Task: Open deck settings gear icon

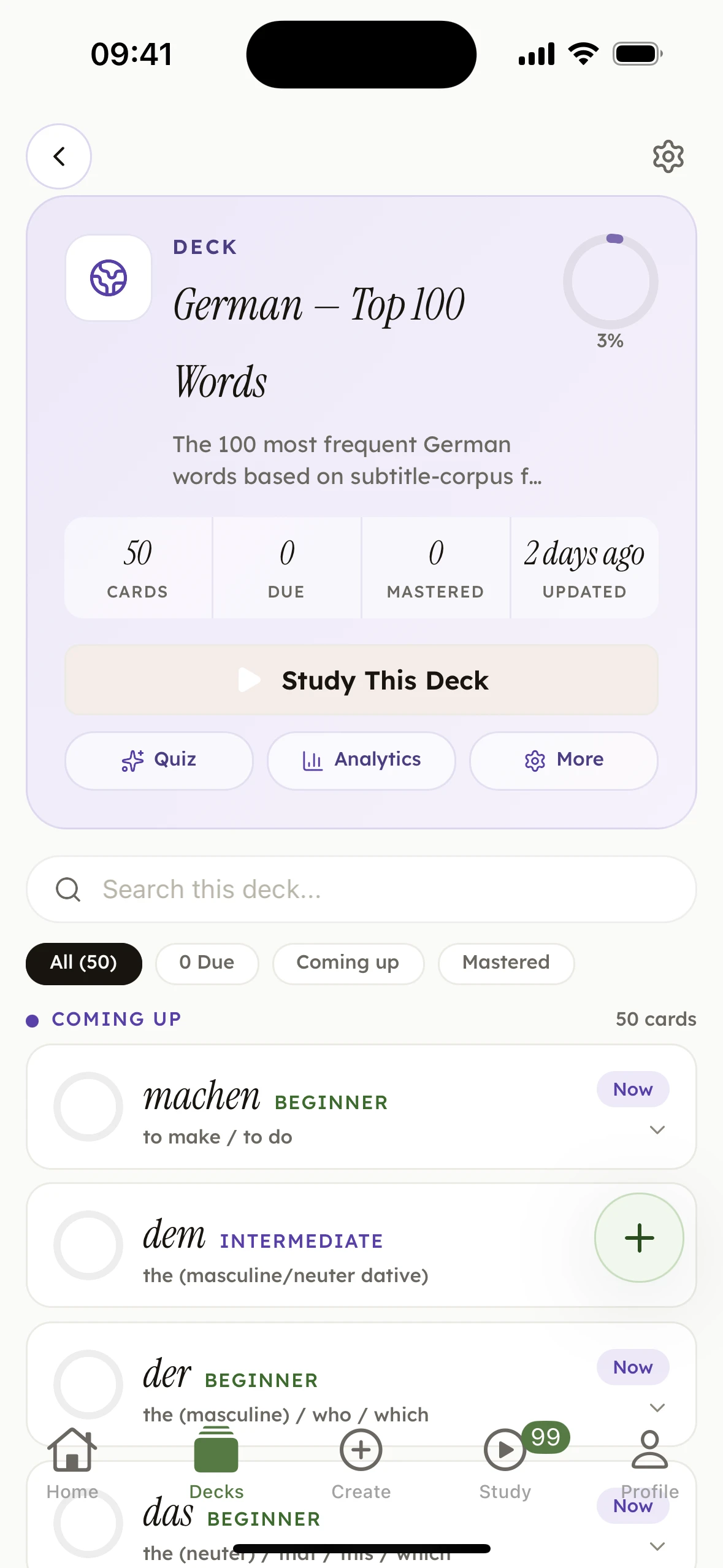Action: [668, 156]
